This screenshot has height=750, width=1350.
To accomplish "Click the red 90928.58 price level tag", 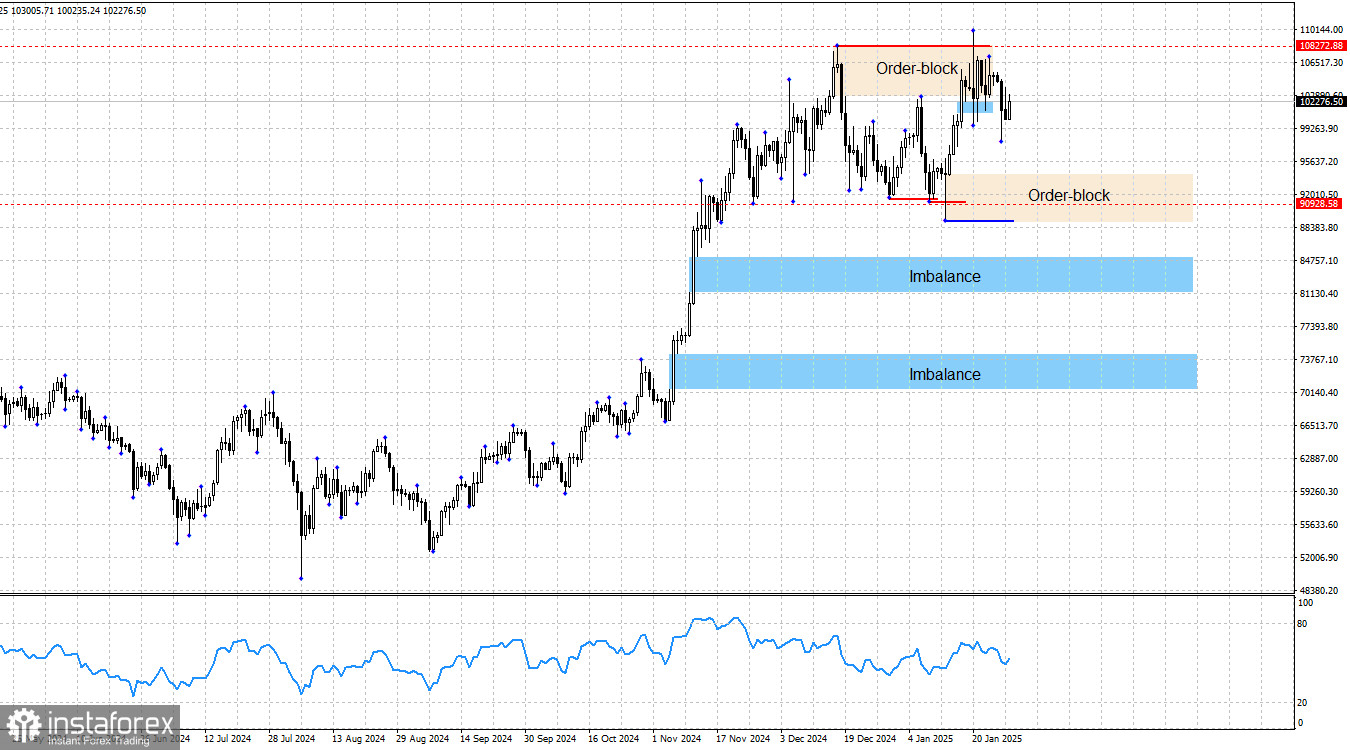I will pos(1318,204).
